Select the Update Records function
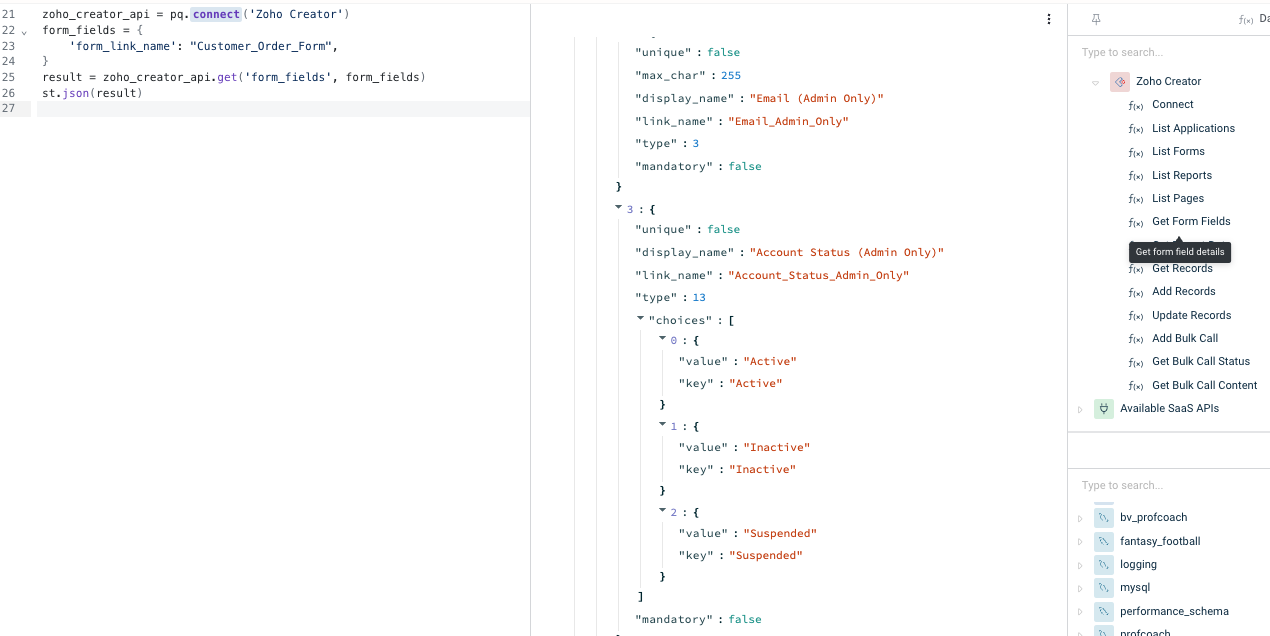This screenshot has height=636, width=1270. coord(1191,315)
